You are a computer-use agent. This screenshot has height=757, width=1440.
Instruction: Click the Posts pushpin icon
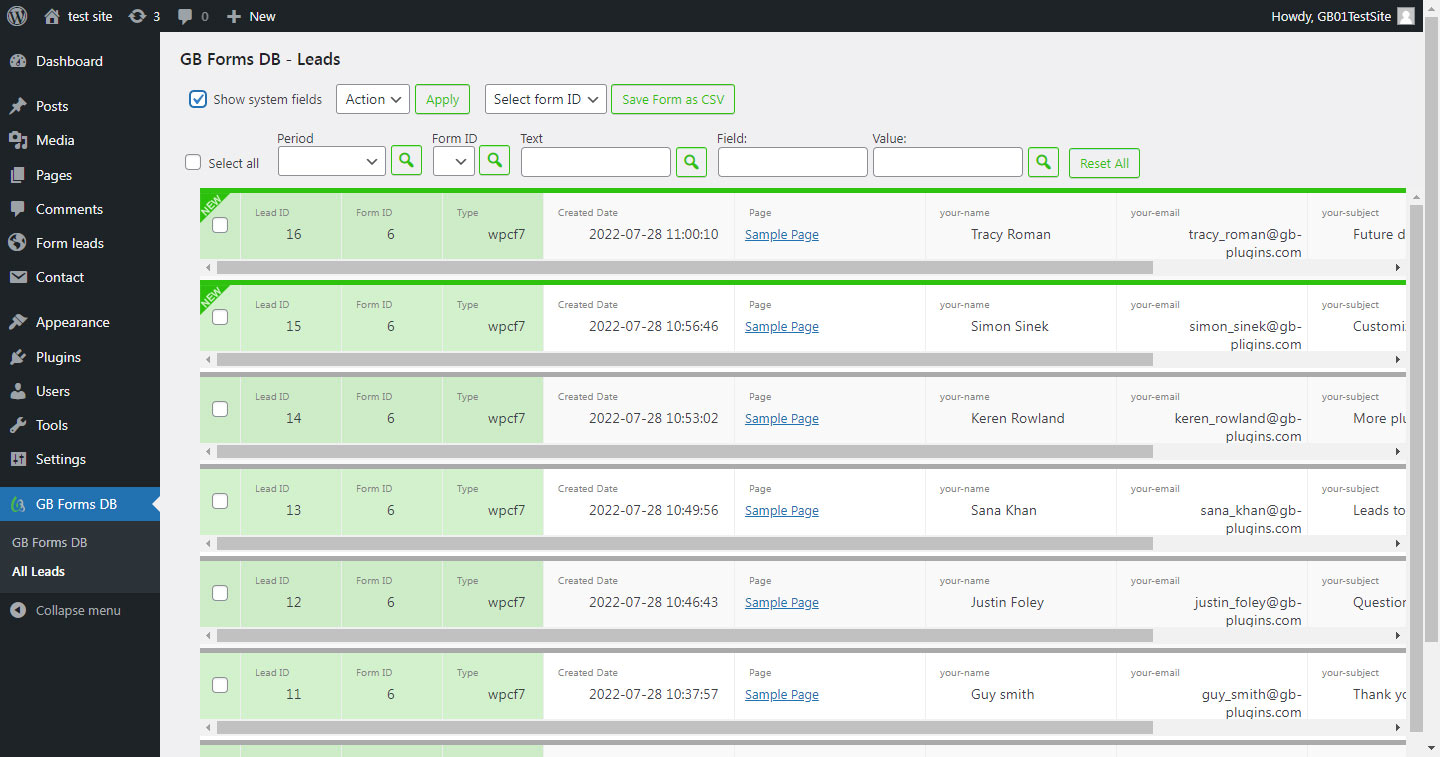17,106
